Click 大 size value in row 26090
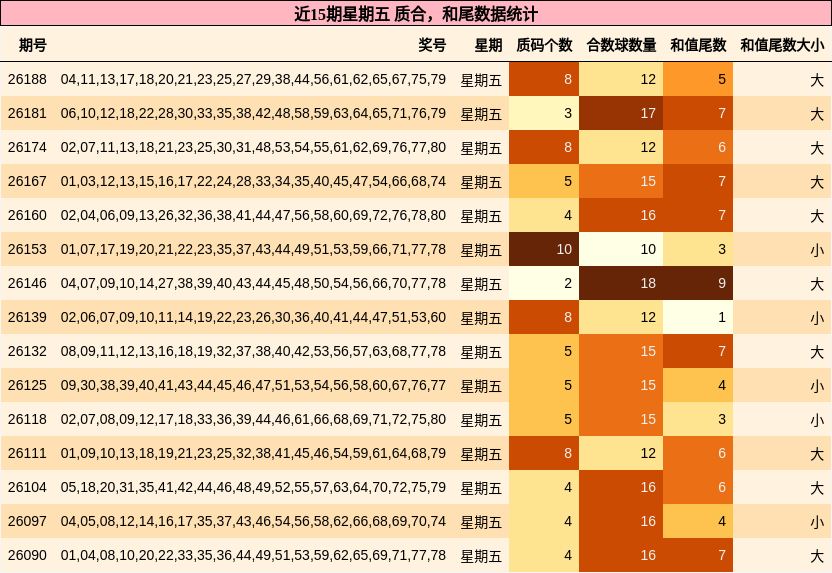The width and height of the screenshot is (832, 573). click(x=817, y=555)
